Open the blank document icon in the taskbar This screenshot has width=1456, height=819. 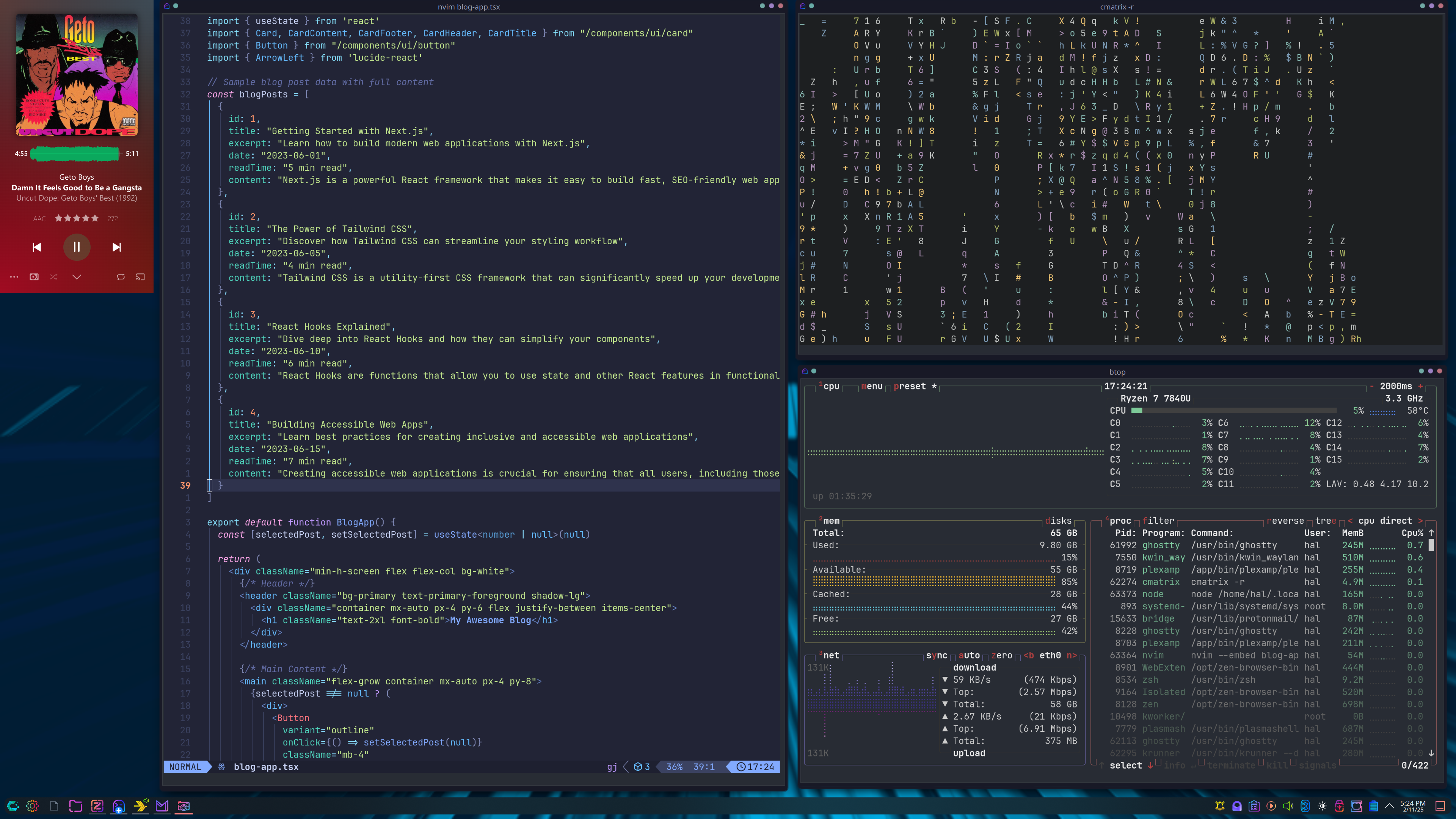pos(54,806)
